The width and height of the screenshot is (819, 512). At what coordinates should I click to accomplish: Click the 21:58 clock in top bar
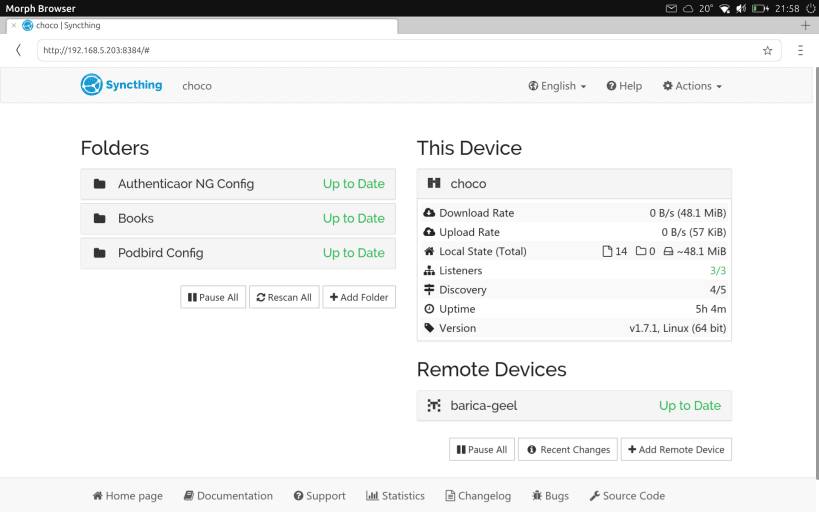pos(787,8)
